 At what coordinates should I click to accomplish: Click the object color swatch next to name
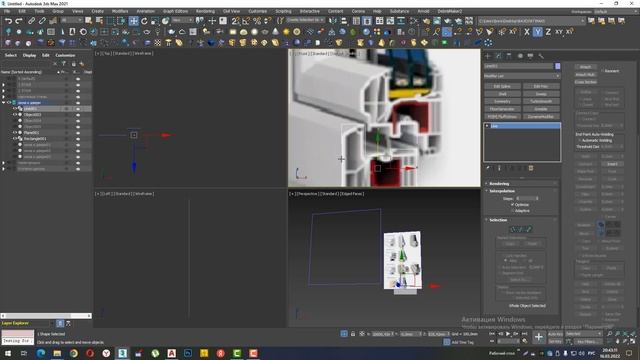(558, 66)
